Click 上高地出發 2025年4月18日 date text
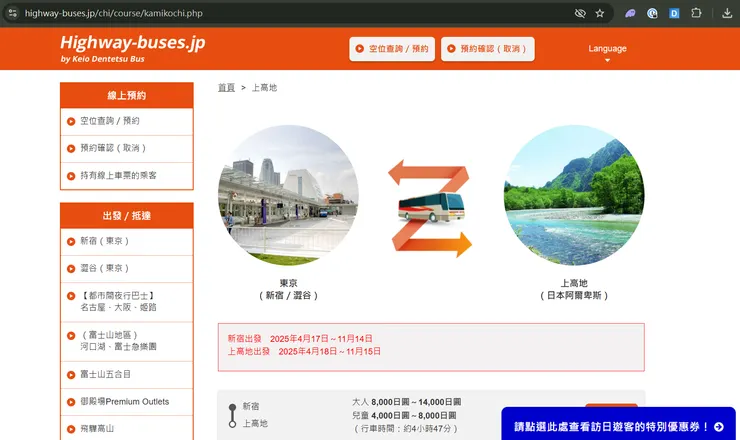740x440 pixels. [x=304, y=351]
